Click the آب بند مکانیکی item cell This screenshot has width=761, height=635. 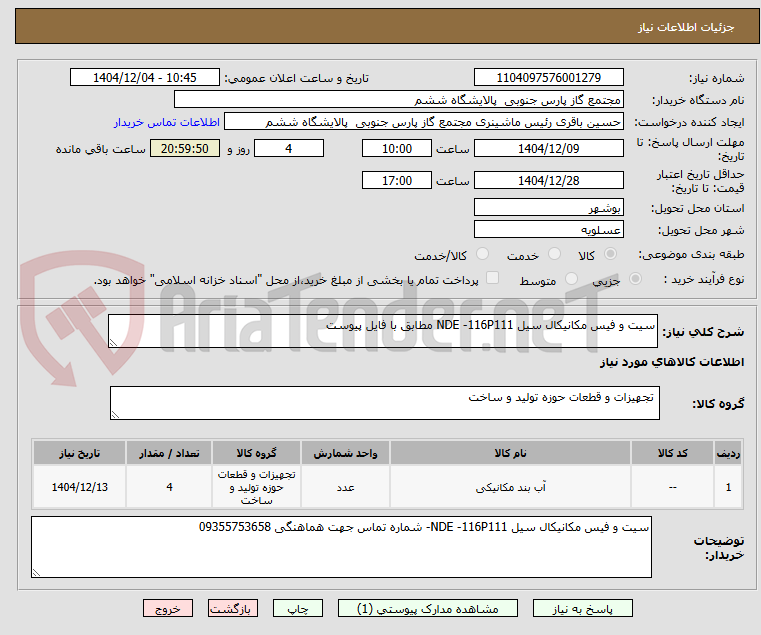click(510, 487)
